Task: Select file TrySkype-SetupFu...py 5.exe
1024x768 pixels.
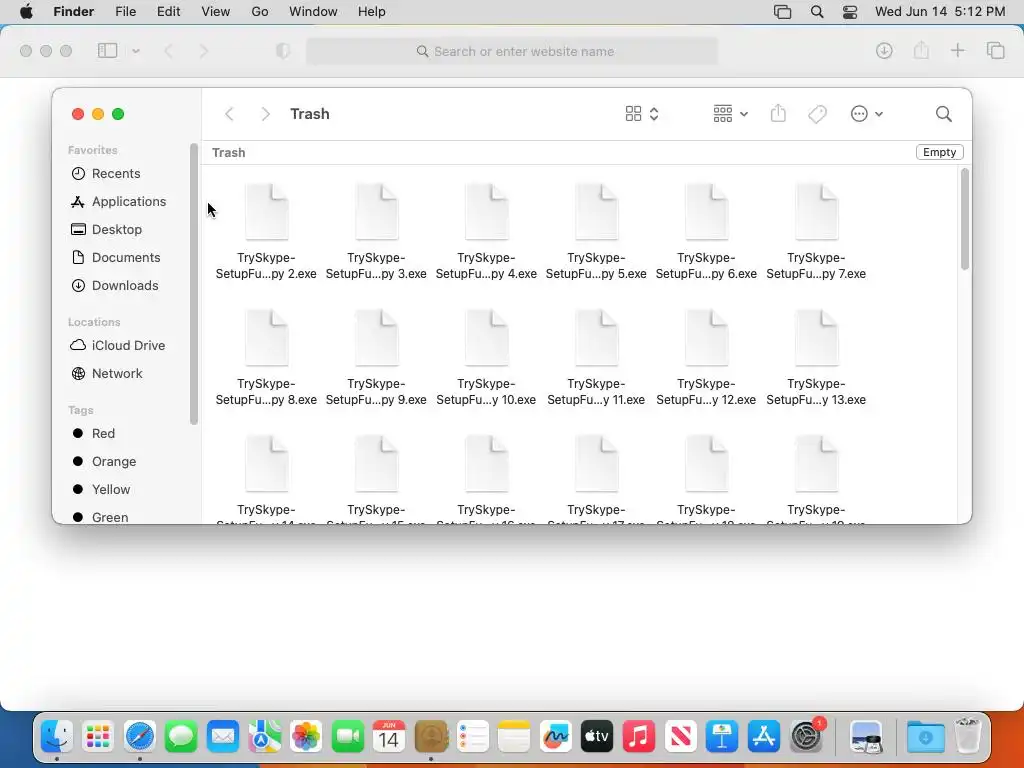Action: pos(596,232)
